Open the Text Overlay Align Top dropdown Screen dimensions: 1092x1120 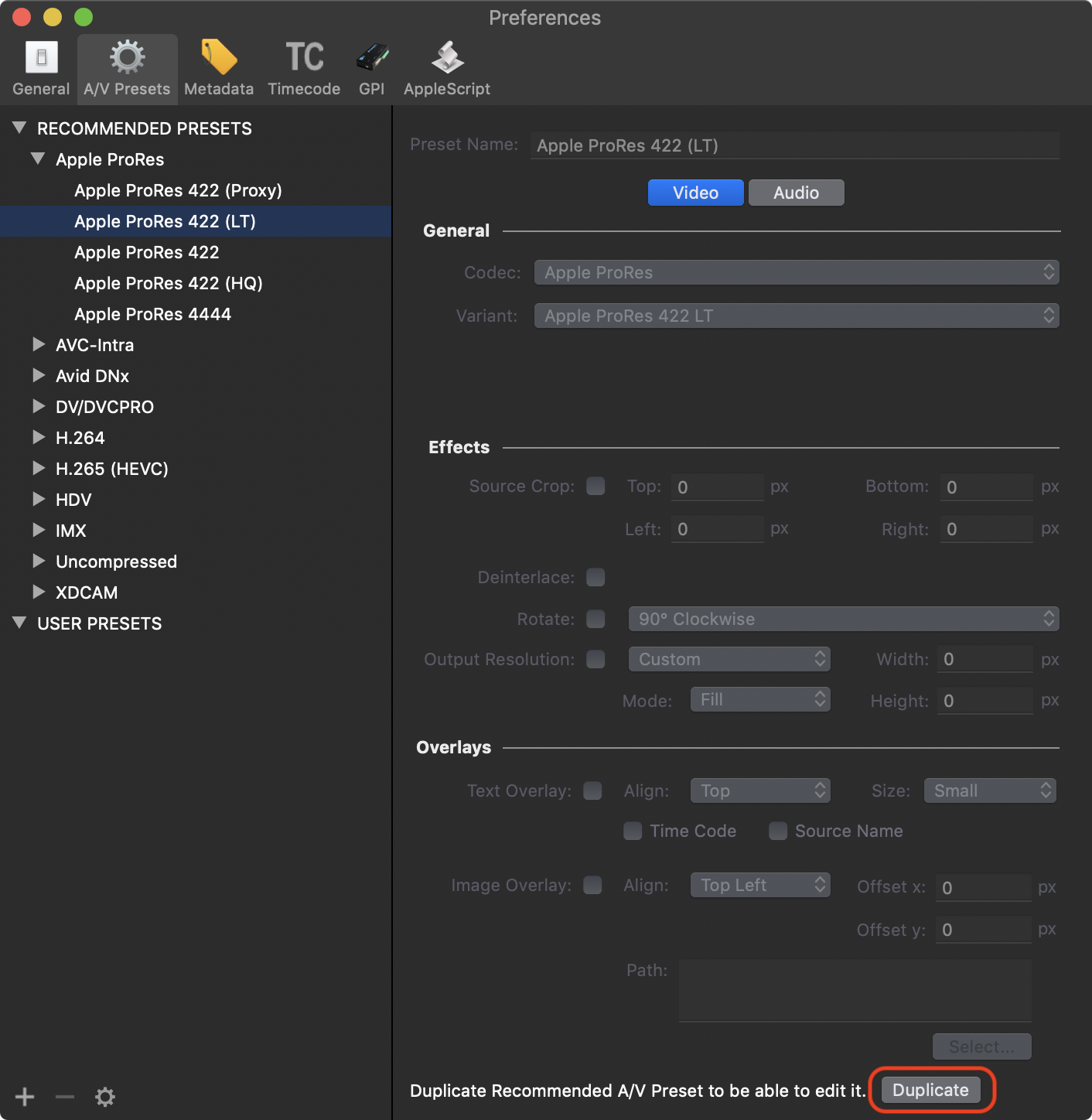(x=760, y=790)
